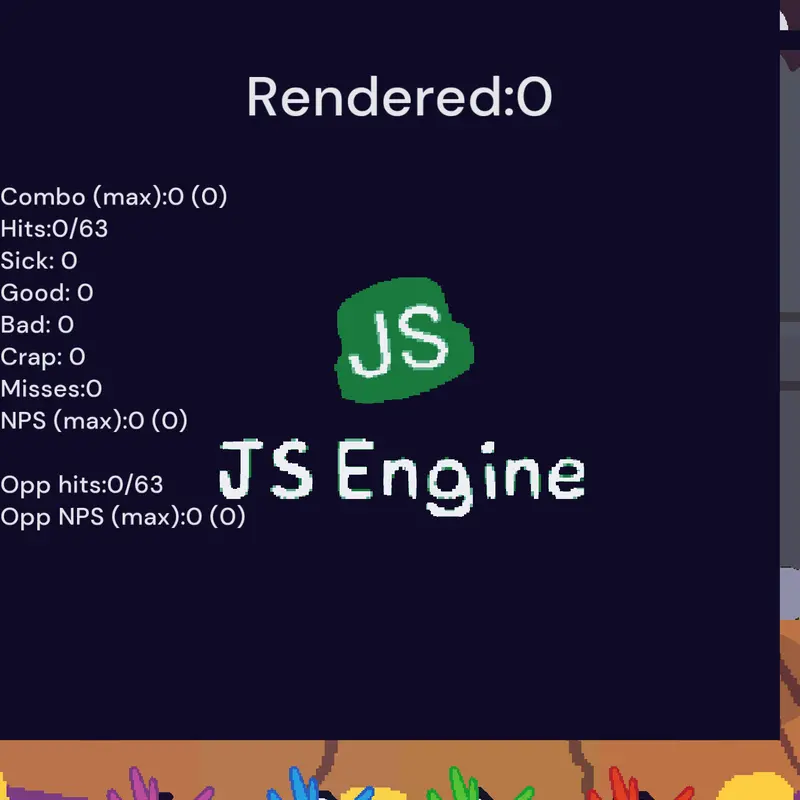This screenshot has height=800, width=800.
Task: Click the "Opp hits:0/63" stat line
Action: 82,485
